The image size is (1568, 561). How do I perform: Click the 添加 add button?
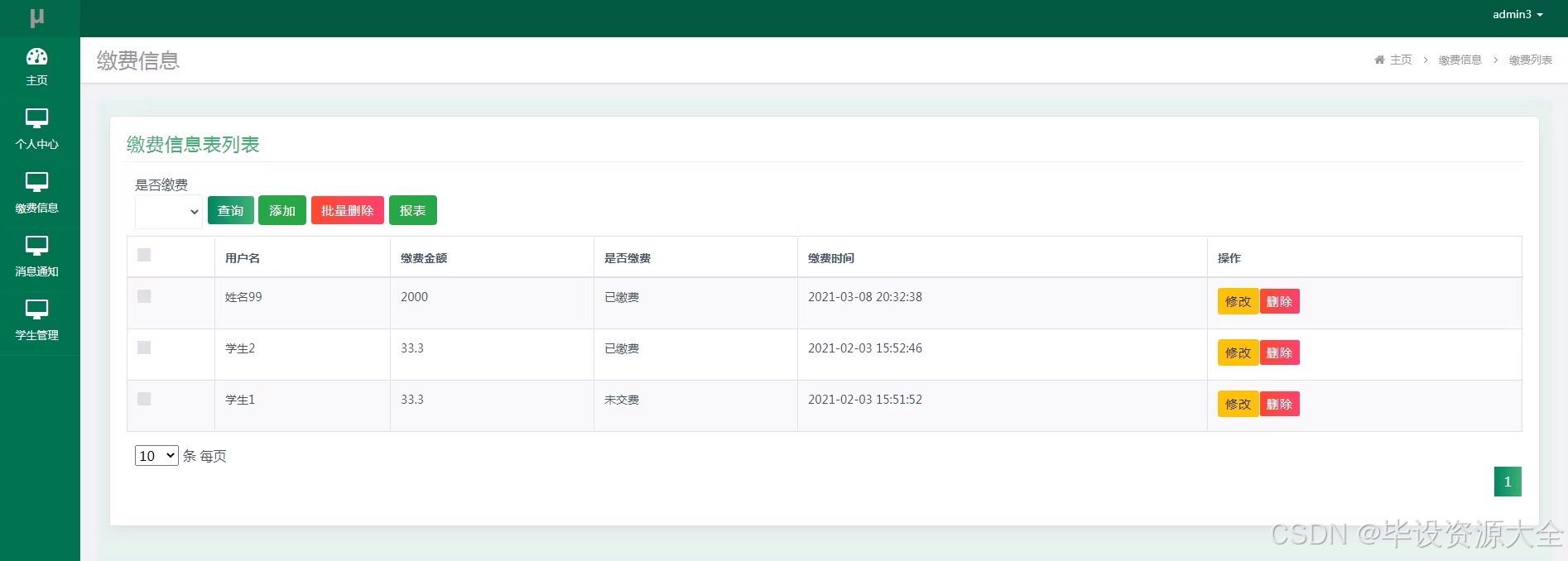(x=282, y=210)
